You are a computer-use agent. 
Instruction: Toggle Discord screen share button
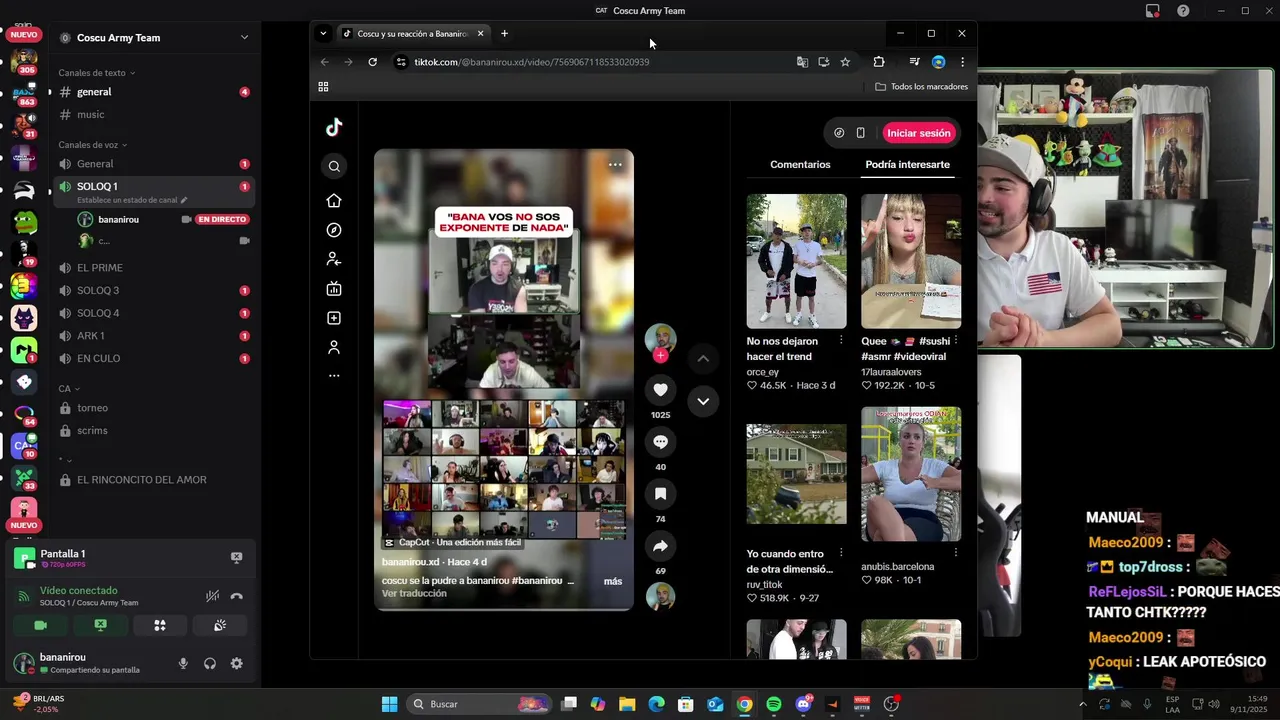(x=100, y=625)
